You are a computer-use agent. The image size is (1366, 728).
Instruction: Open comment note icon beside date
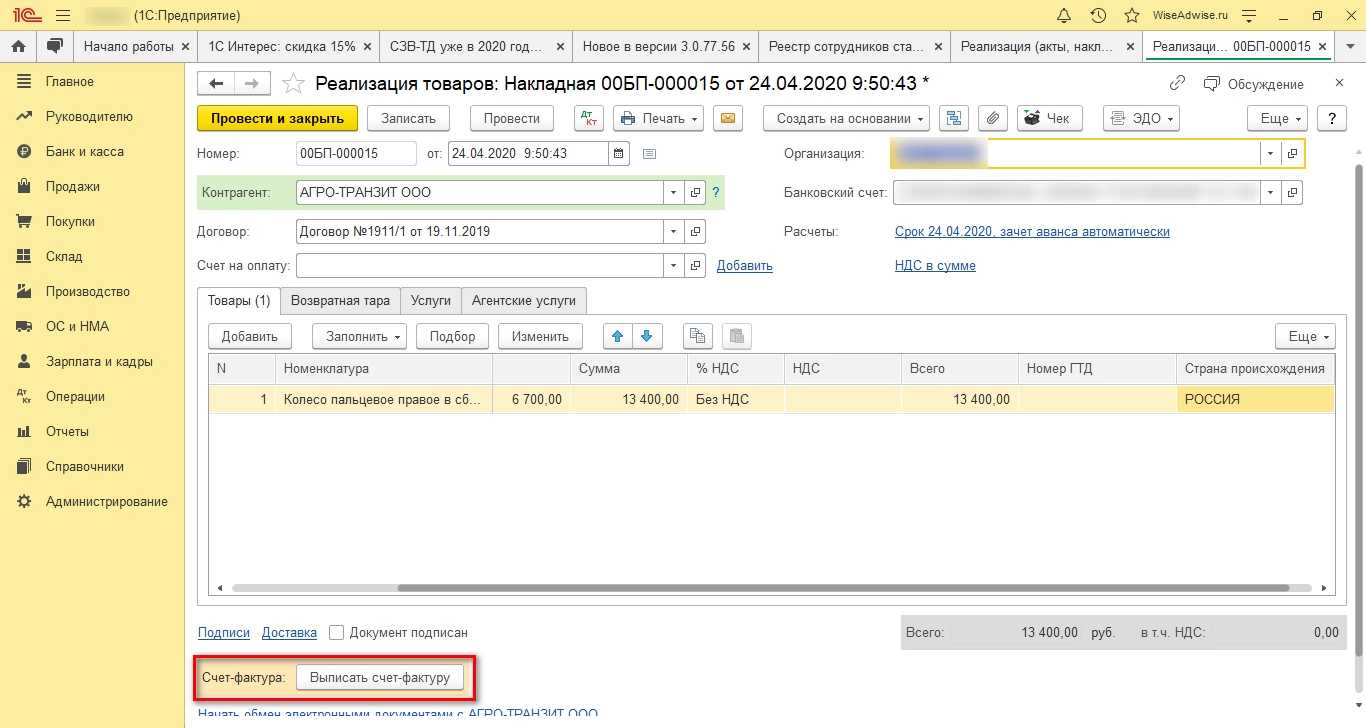[649, 153]
